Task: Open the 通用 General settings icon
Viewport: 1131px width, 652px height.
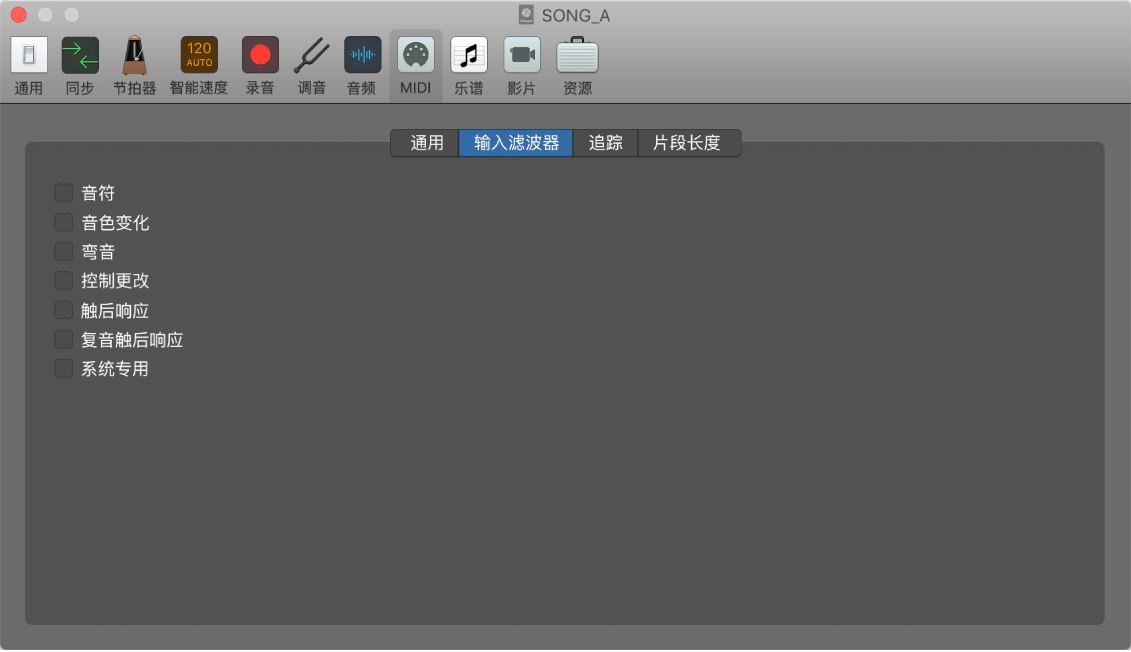Action: coord(29,55)
